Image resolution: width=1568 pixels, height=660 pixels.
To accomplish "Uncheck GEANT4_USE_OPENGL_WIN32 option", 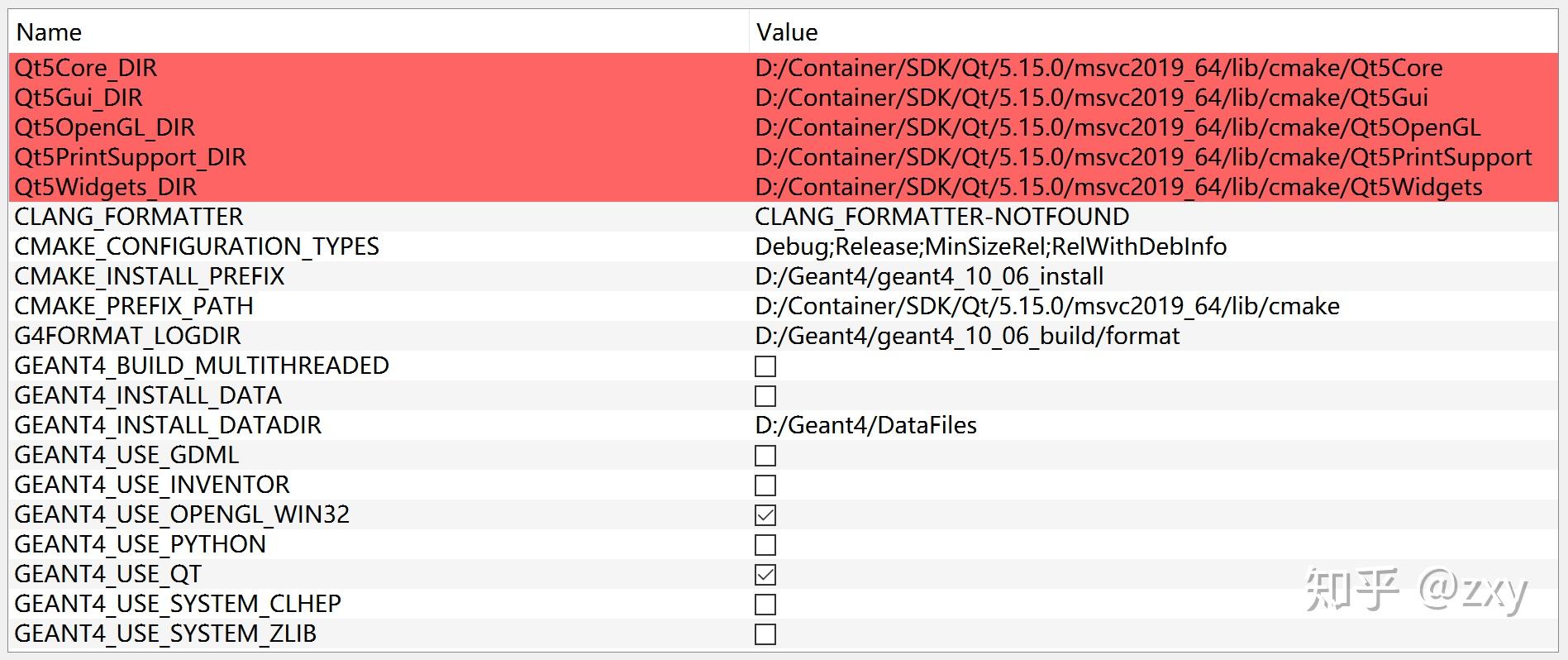I will 765,515.
